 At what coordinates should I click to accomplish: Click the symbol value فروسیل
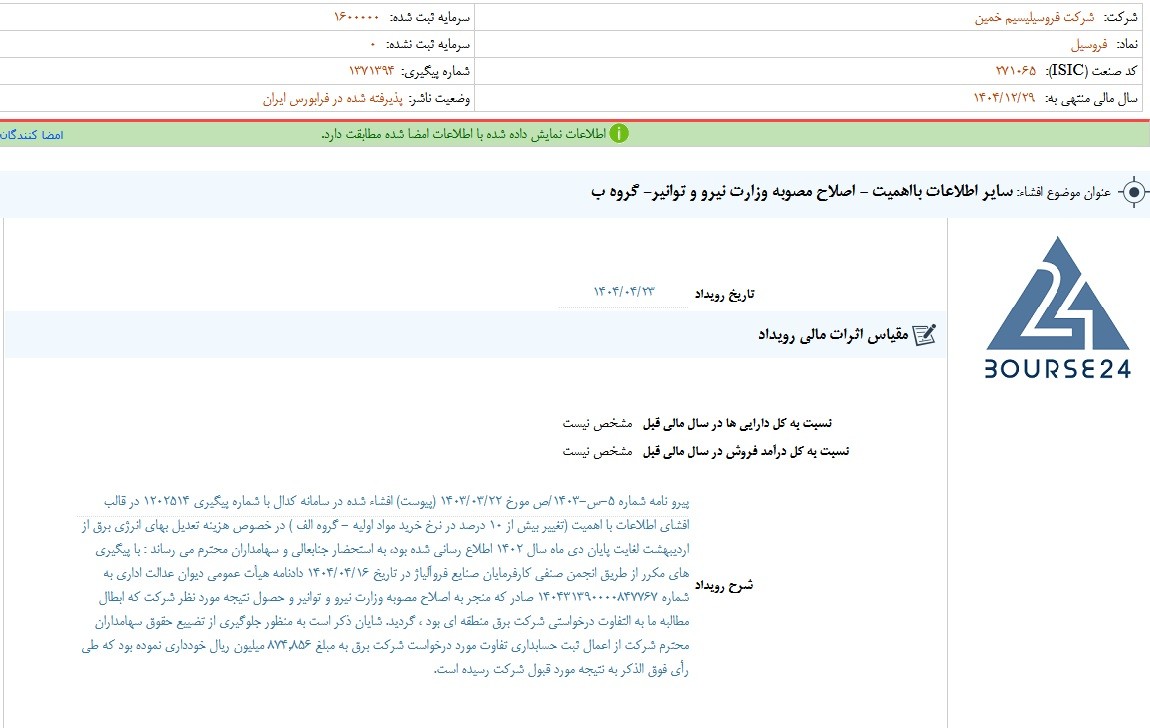pyautogui.click(x=1089, y=45)
